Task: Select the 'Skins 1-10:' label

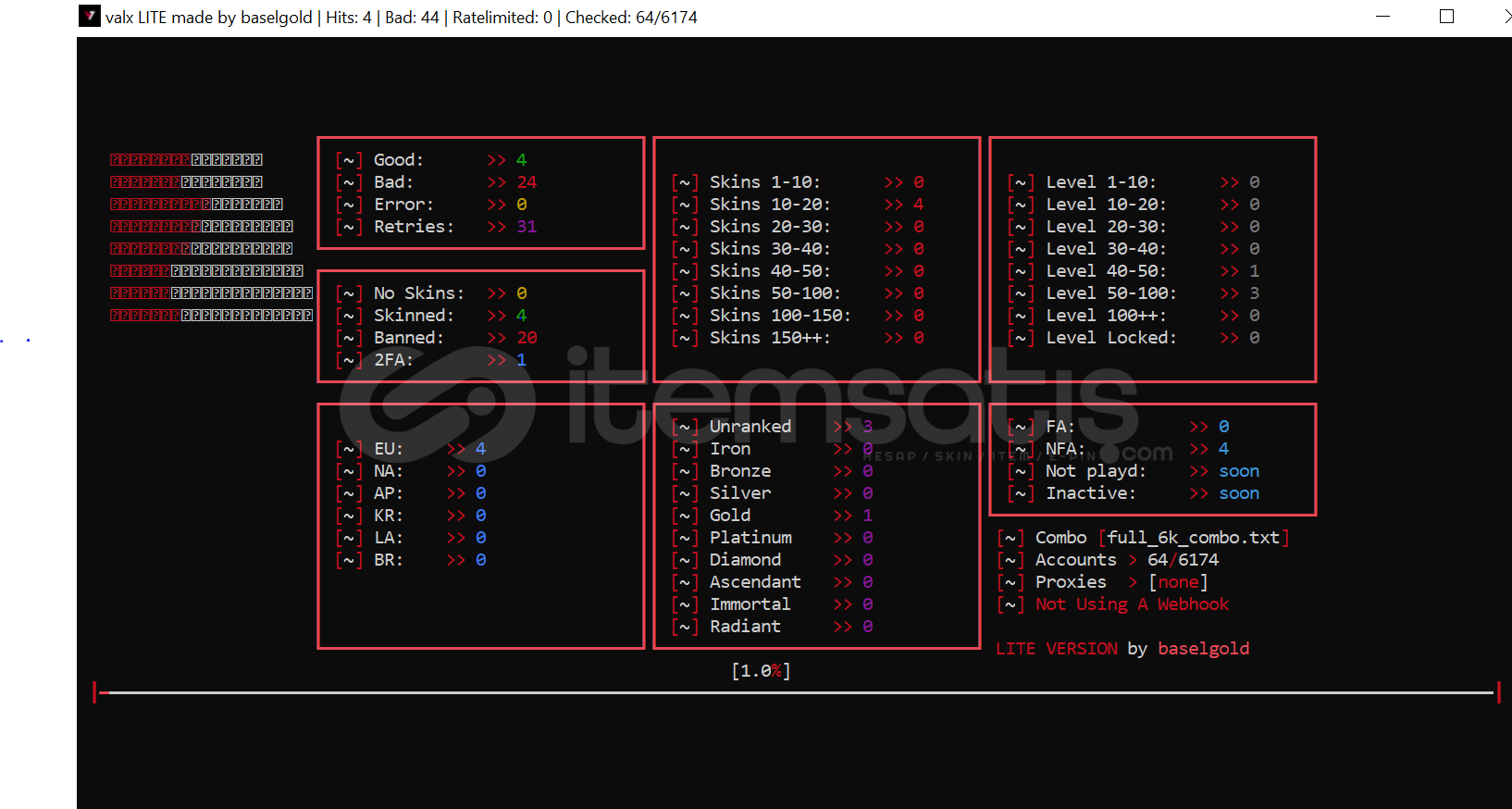Action: (765, 182)
